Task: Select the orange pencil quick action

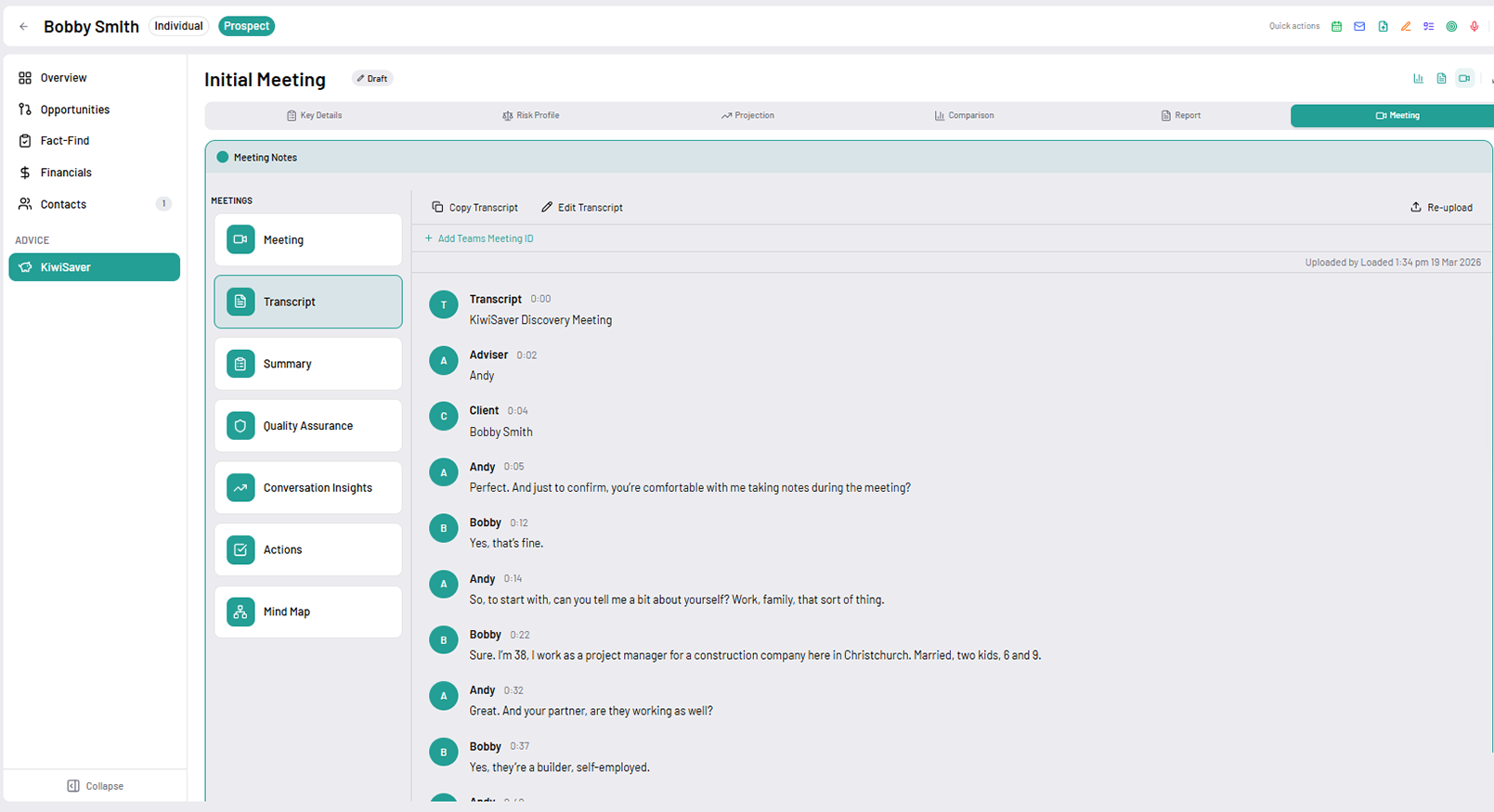Action: click(1406, 27)
